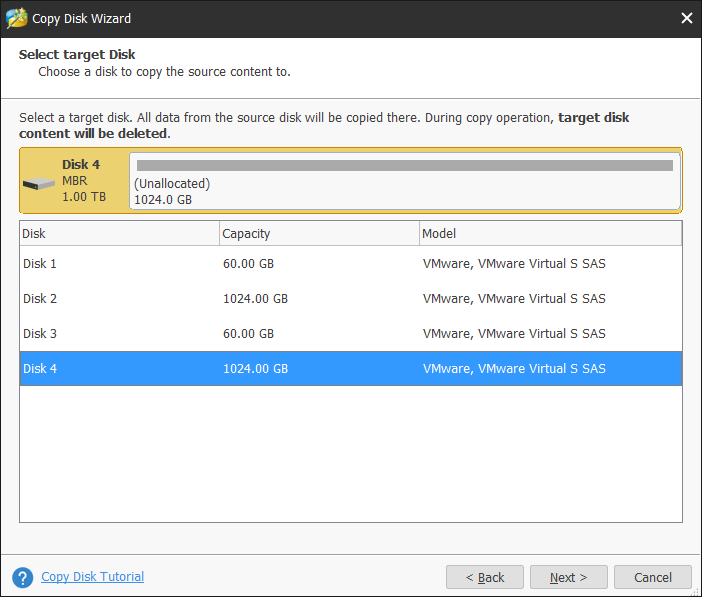Sort by the Disk column header
Image resolution: width=702 pixels, height=597 pixels.
(120, 233)
